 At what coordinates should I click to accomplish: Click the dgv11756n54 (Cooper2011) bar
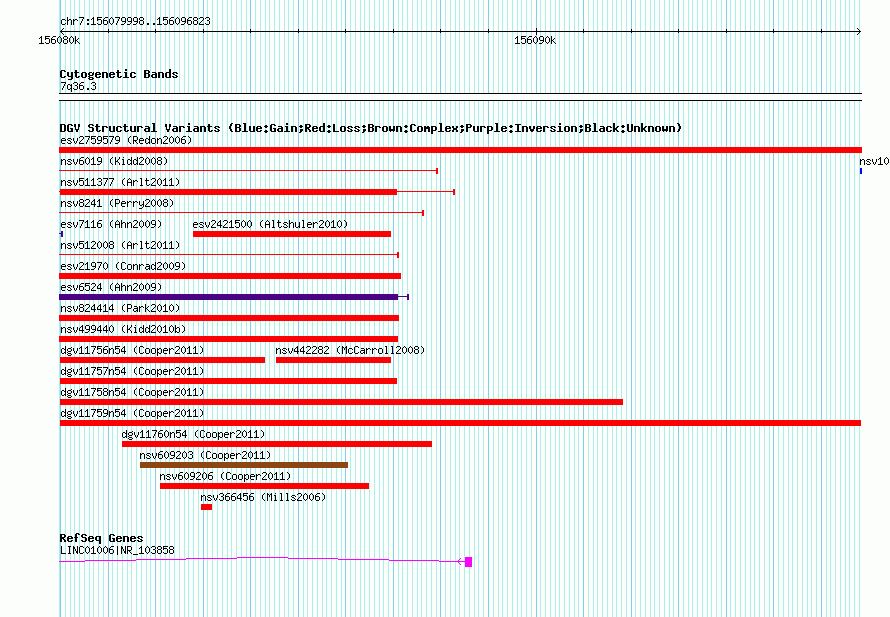click(162, 360)
